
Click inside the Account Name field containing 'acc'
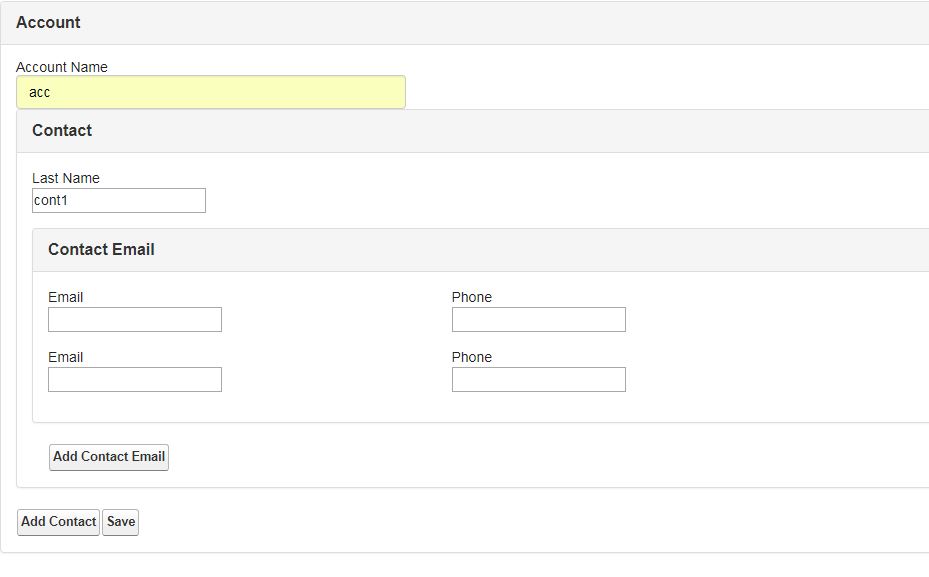(210, 92)
